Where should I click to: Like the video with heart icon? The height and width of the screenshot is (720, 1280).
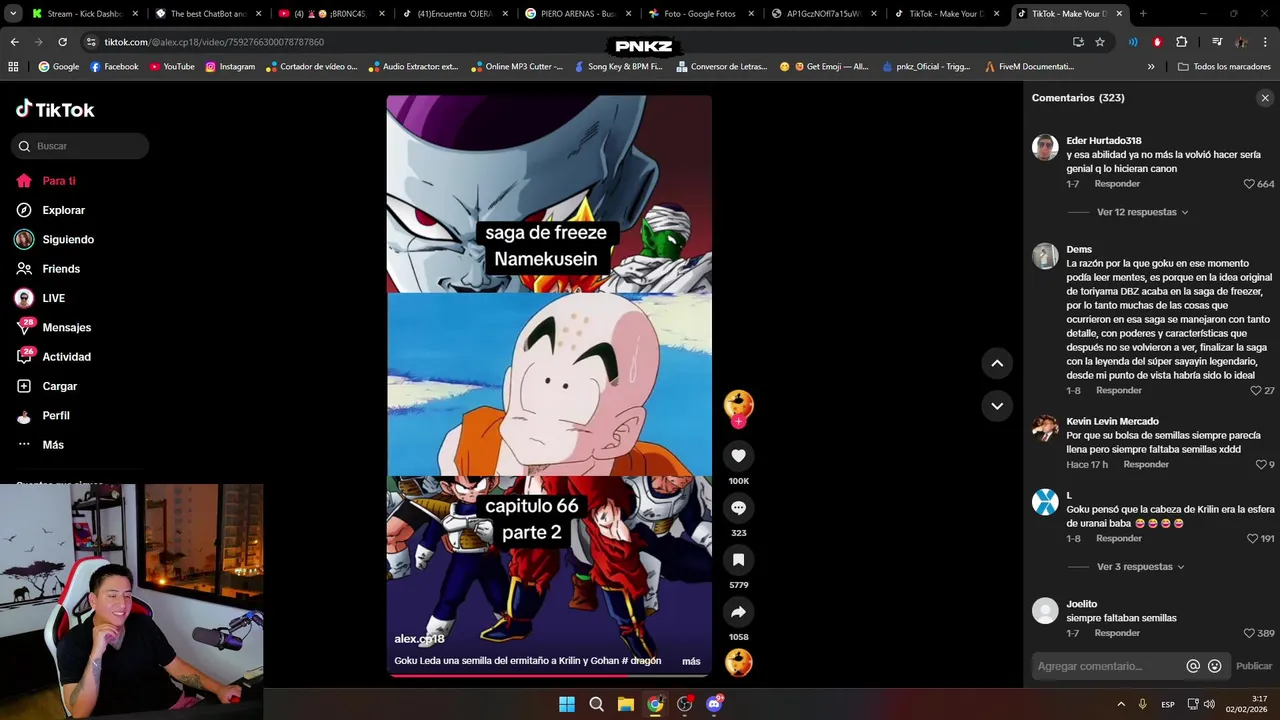738,456
